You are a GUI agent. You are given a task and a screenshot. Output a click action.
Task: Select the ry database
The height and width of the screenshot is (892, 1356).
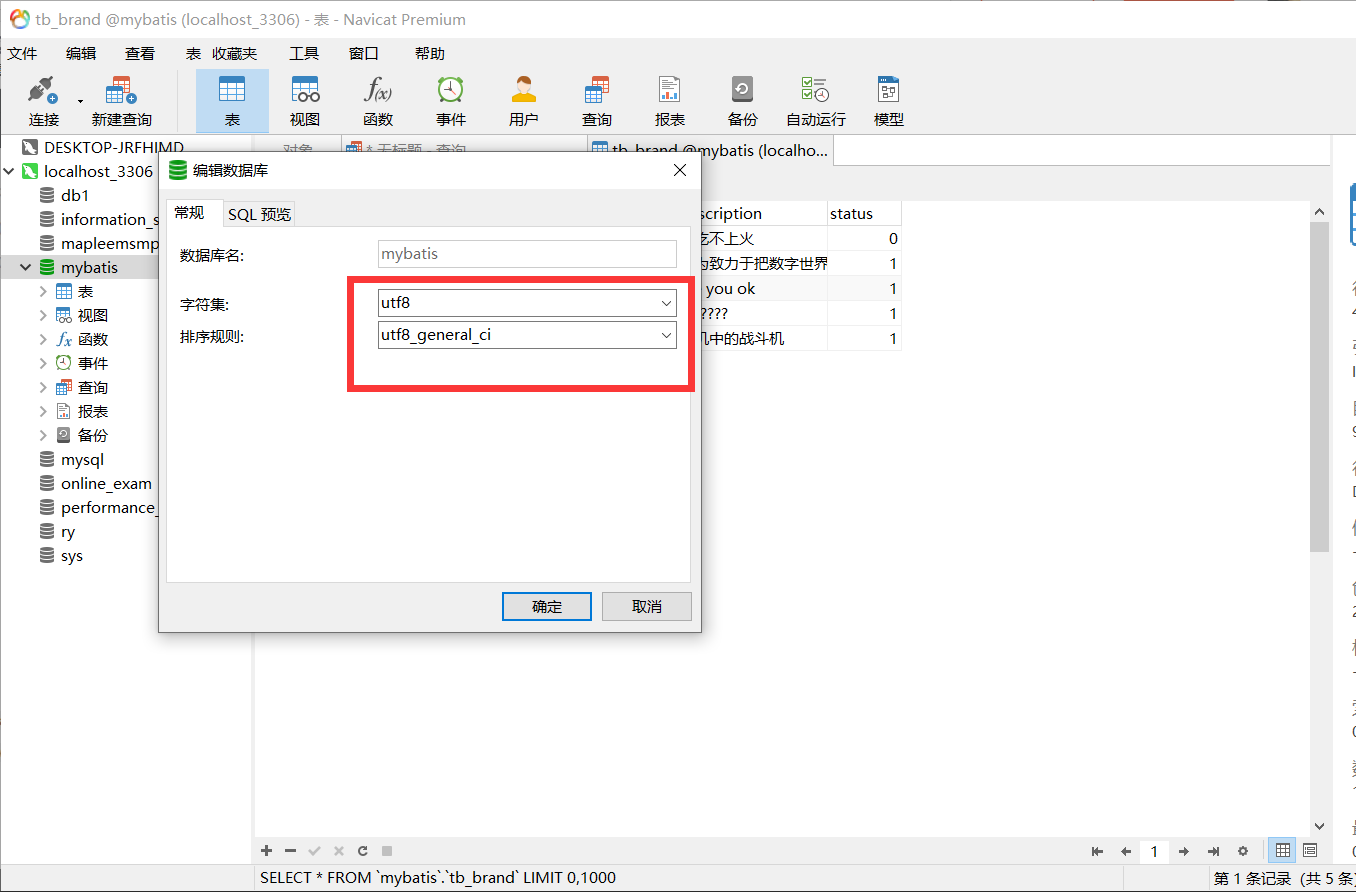click(68, 532)
